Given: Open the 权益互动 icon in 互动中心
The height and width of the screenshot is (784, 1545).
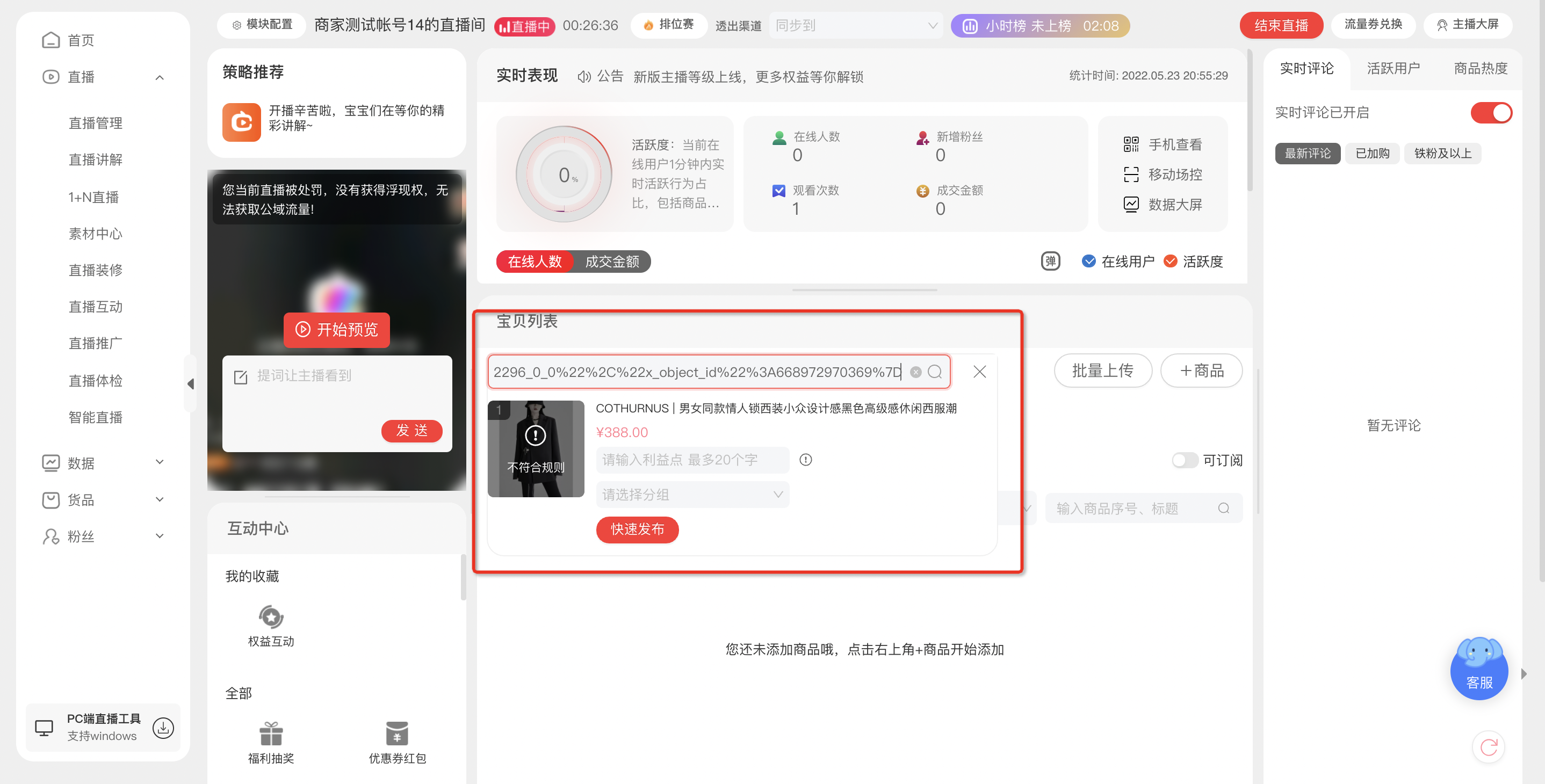Looking at the screenshot, I should [271, 616].
